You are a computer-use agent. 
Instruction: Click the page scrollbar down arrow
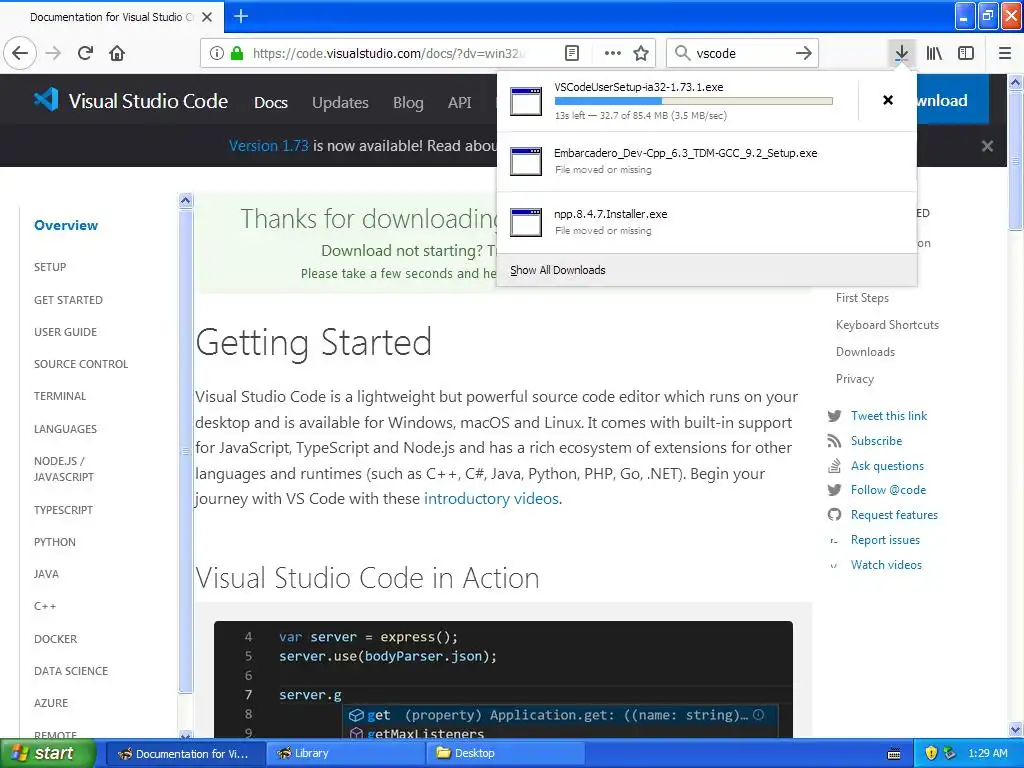(x=1016, y=729)
